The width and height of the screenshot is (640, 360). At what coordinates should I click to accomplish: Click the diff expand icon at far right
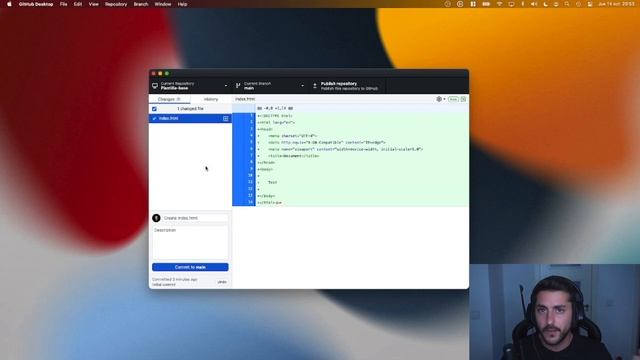[x=463, y=99]
